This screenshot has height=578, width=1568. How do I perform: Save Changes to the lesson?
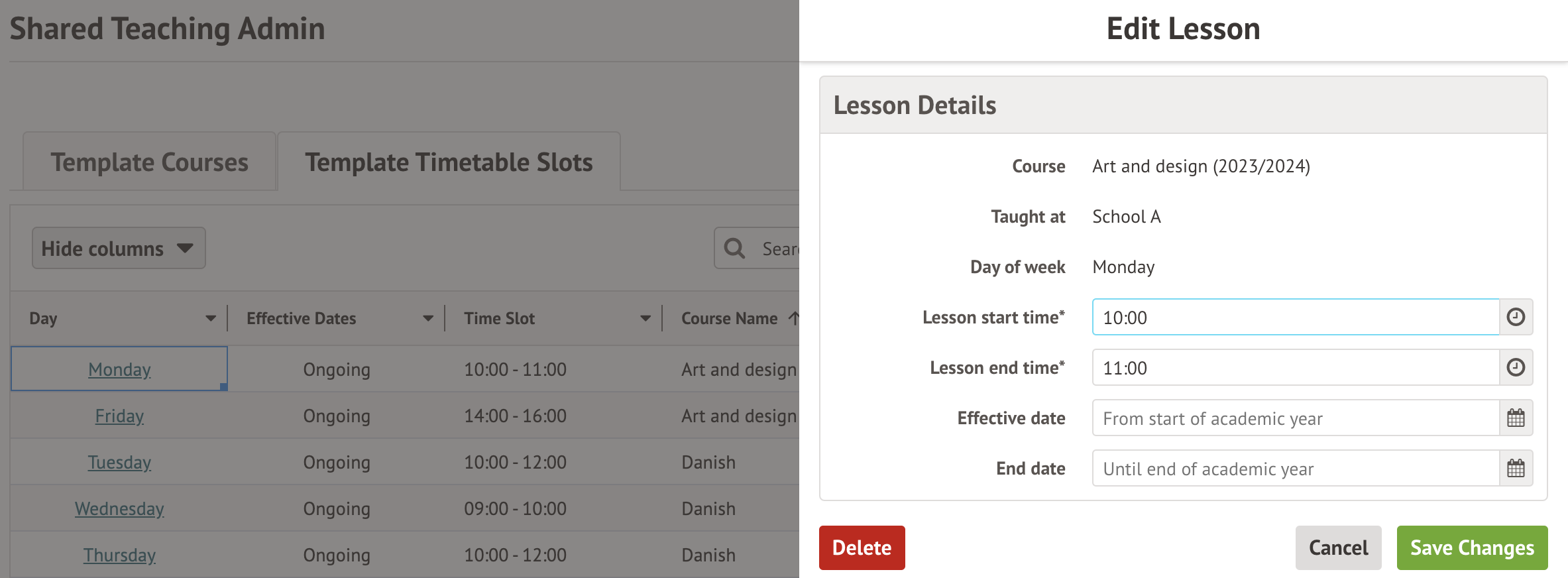(x=1472, y=548)
